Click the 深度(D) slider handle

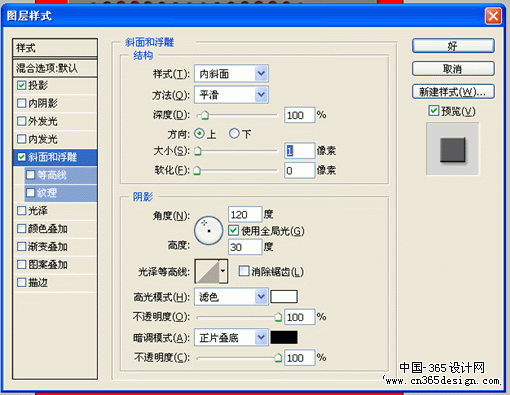(x=205, y=115)
